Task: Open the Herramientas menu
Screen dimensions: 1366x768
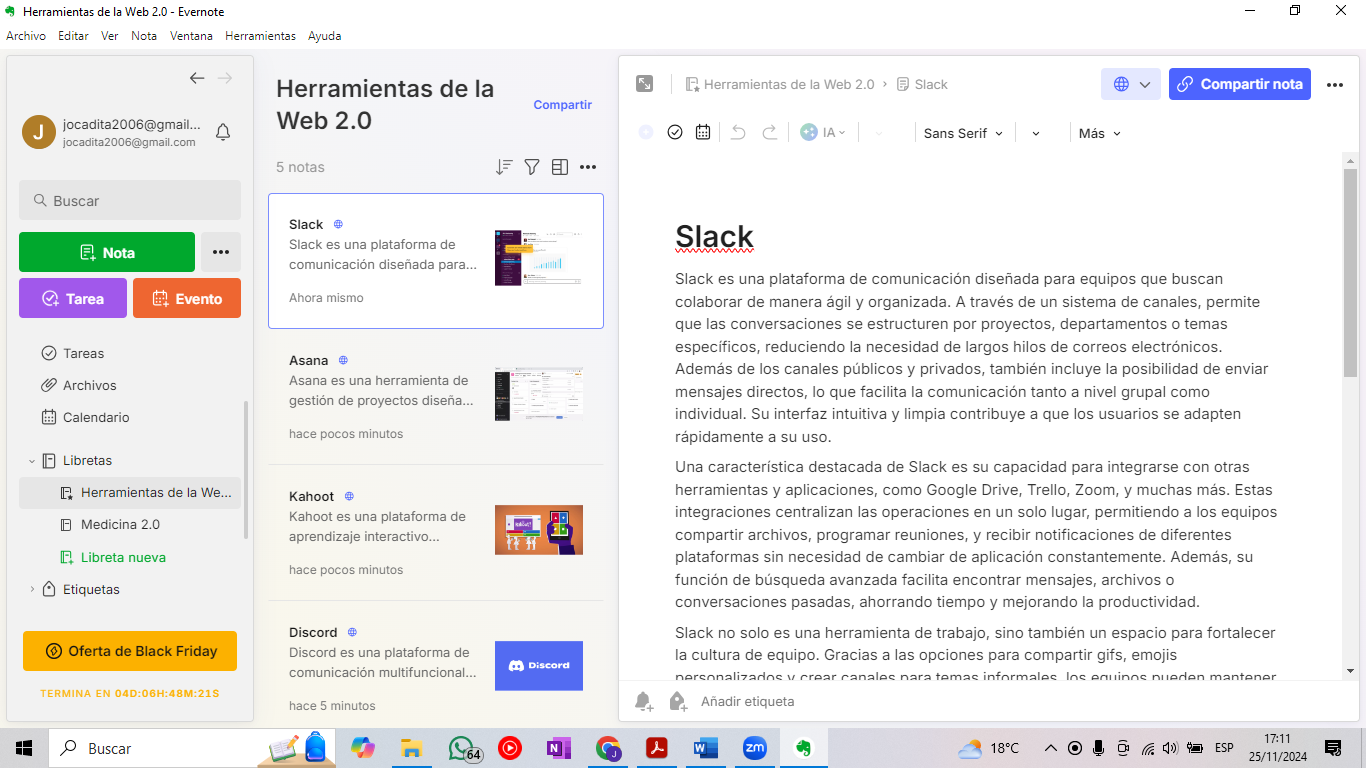Action: tap(260, 36)
